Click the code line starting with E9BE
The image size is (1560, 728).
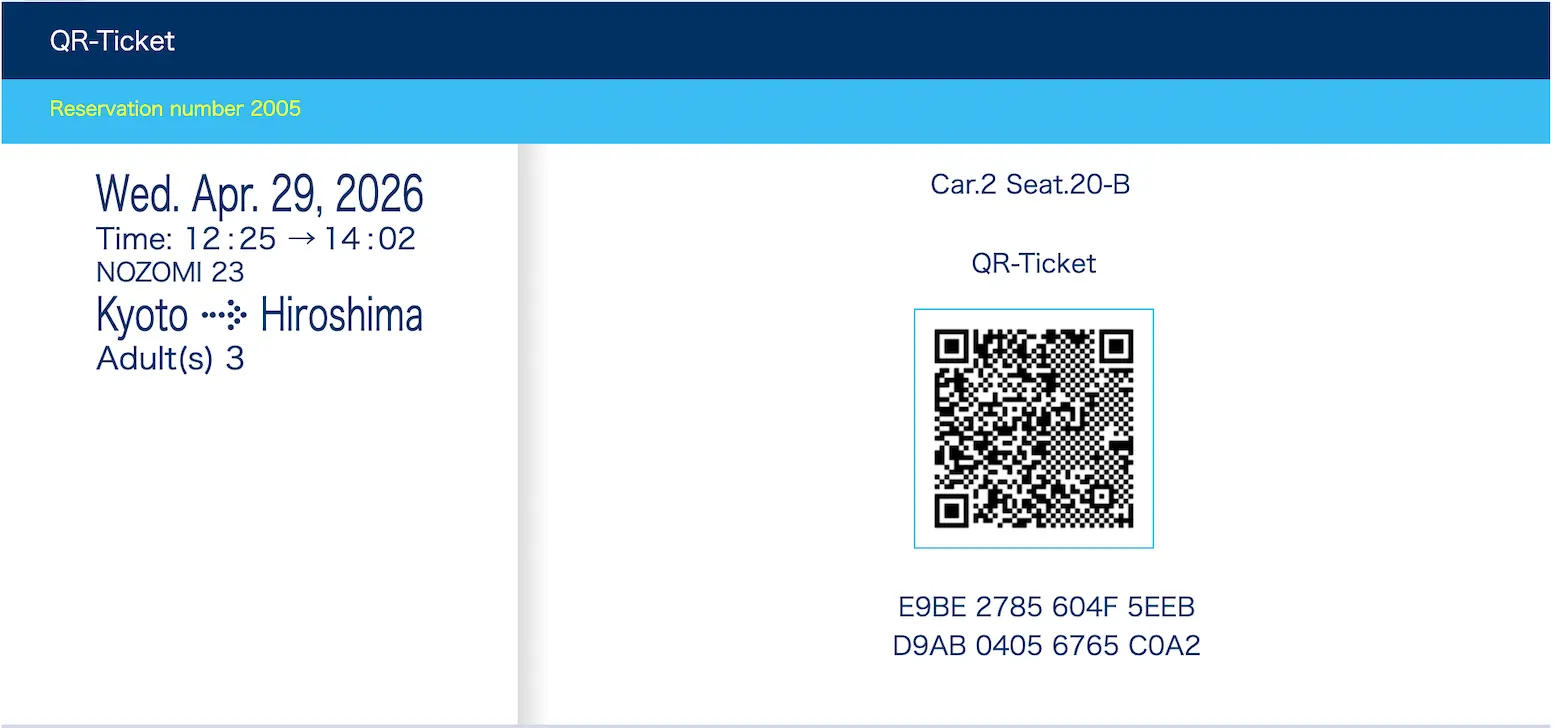tap(1046, 607)
